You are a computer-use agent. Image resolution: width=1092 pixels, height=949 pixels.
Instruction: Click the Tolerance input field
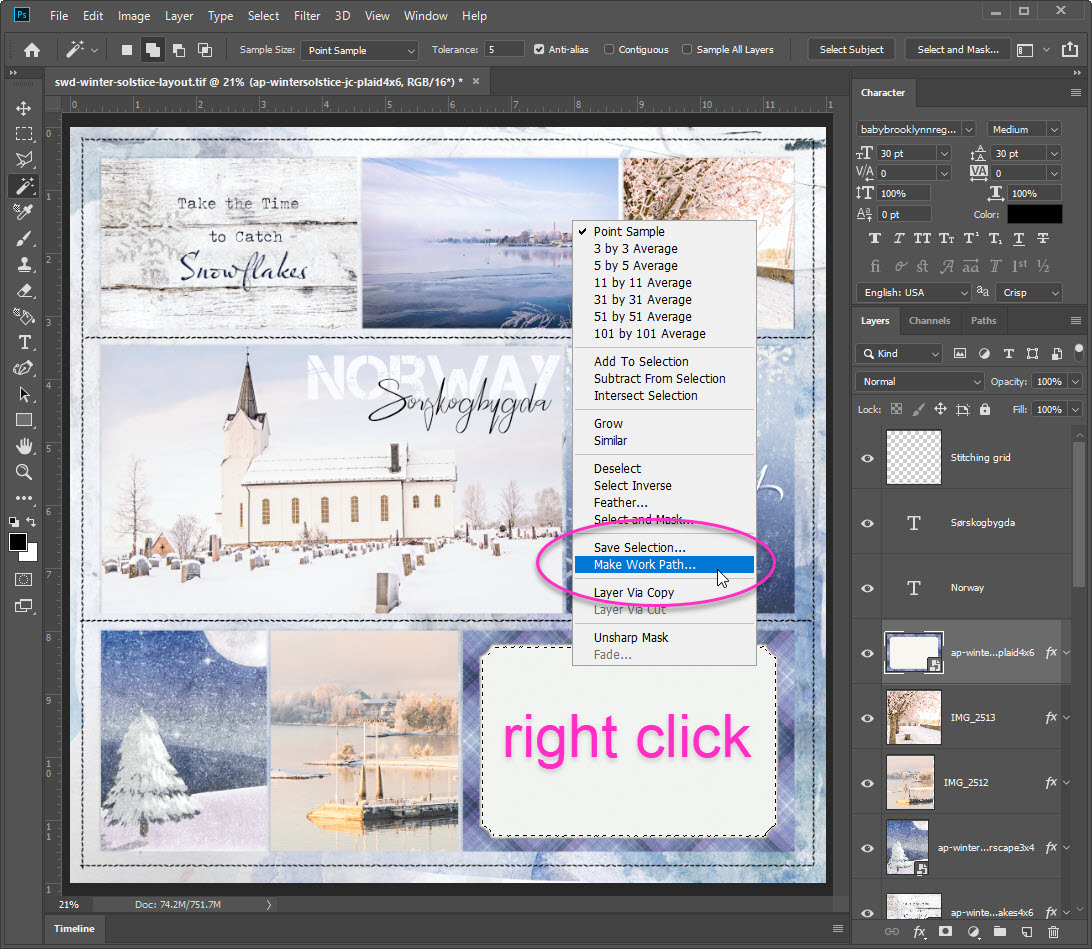(504, 49)
